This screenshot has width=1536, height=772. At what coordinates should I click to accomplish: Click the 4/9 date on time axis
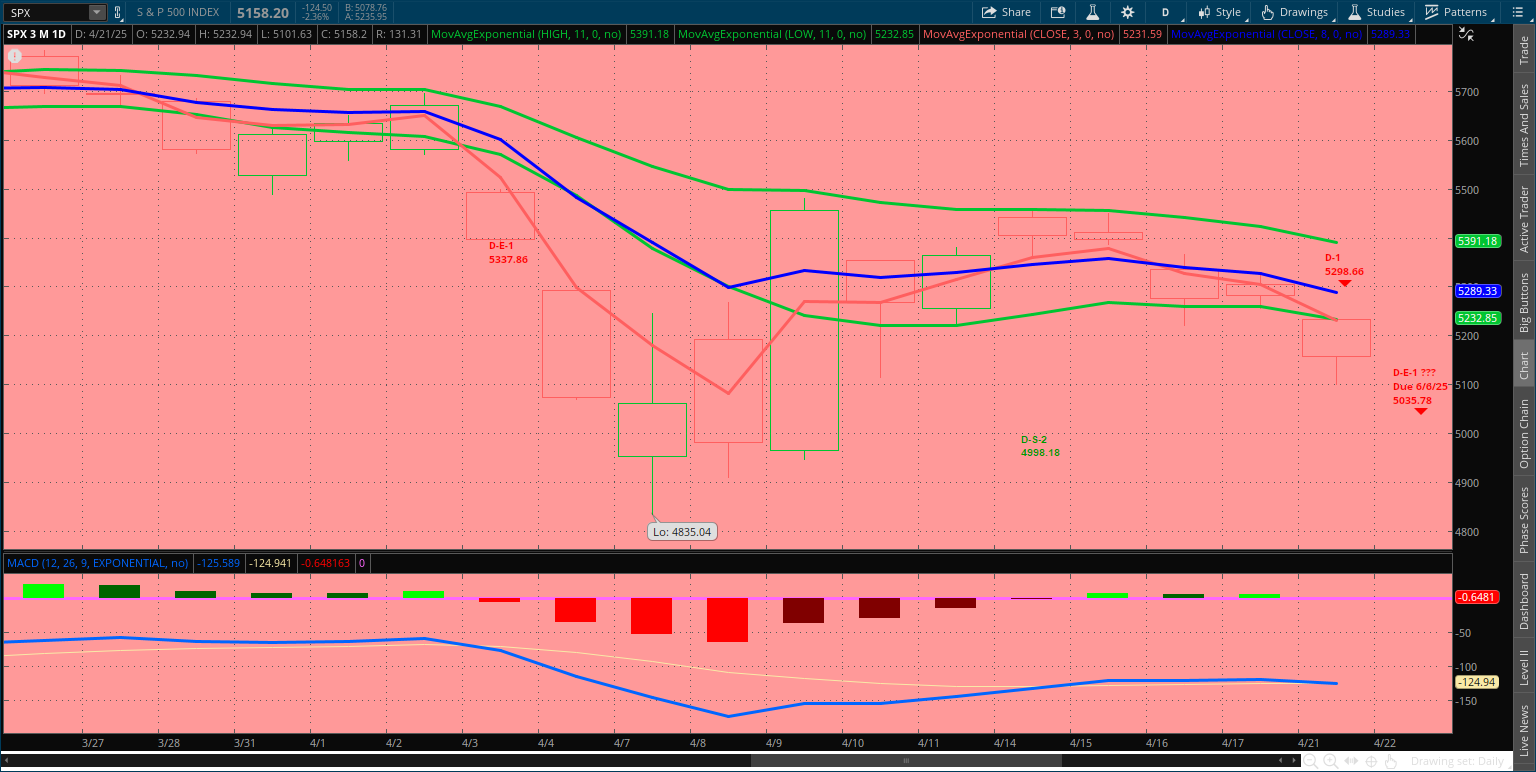(x=774, y=743)
